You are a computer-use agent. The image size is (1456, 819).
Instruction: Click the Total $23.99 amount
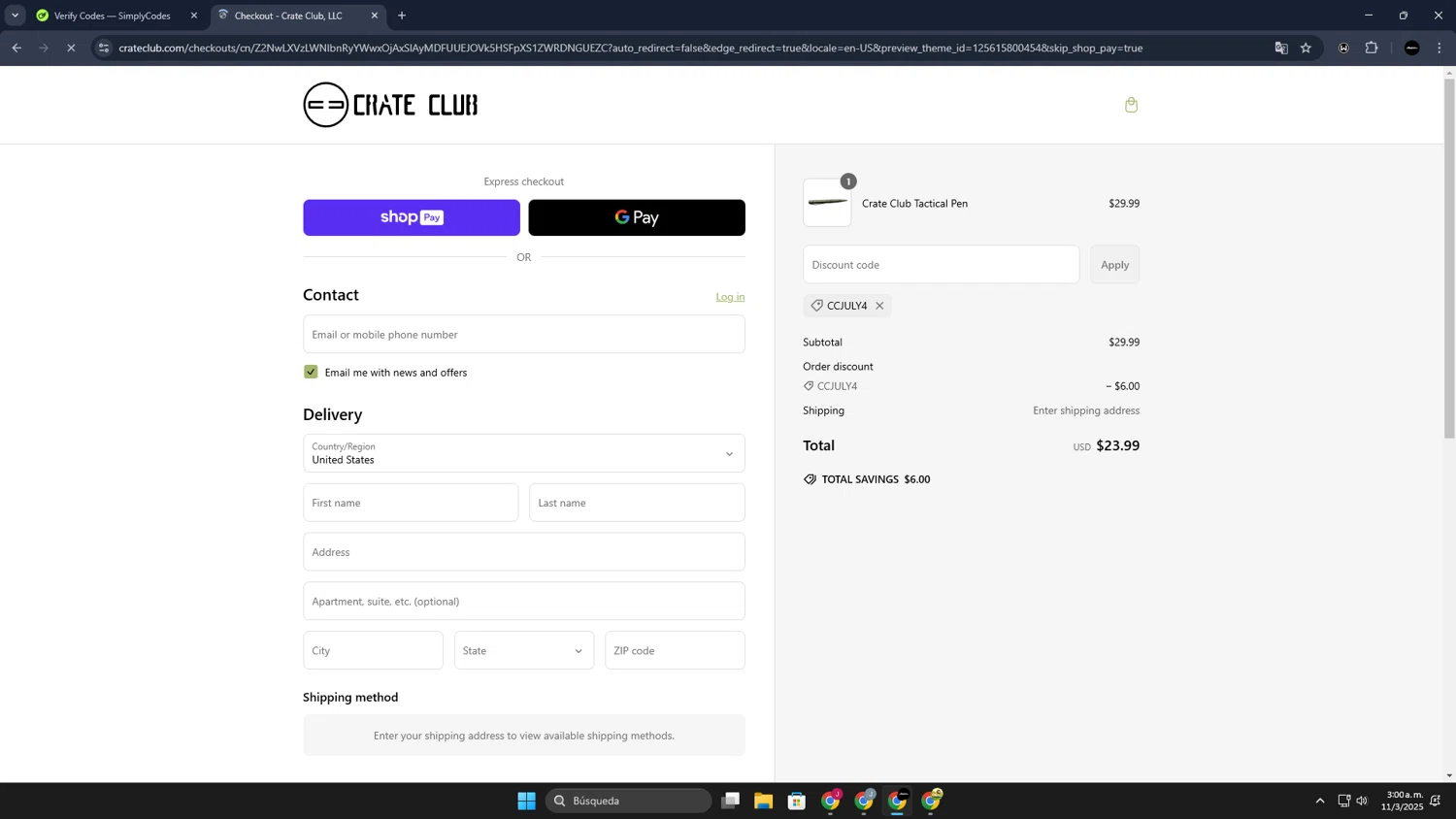(1117, 445)
